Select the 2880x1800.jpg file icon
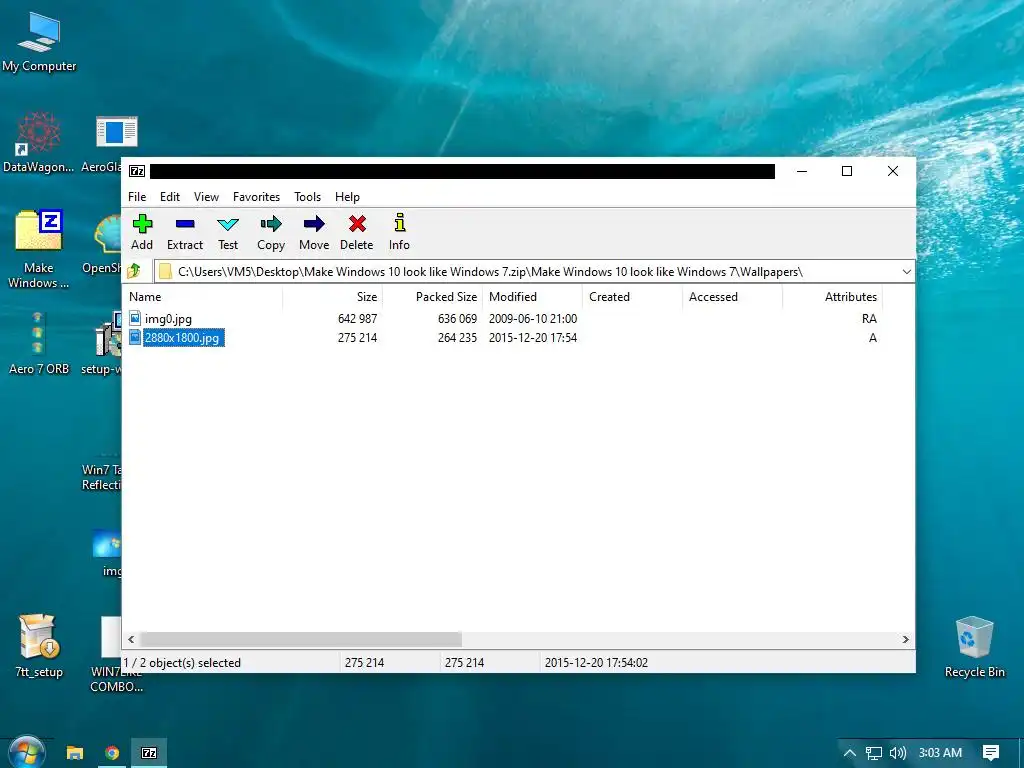The image size is (1024, 768). coord(135,338)
